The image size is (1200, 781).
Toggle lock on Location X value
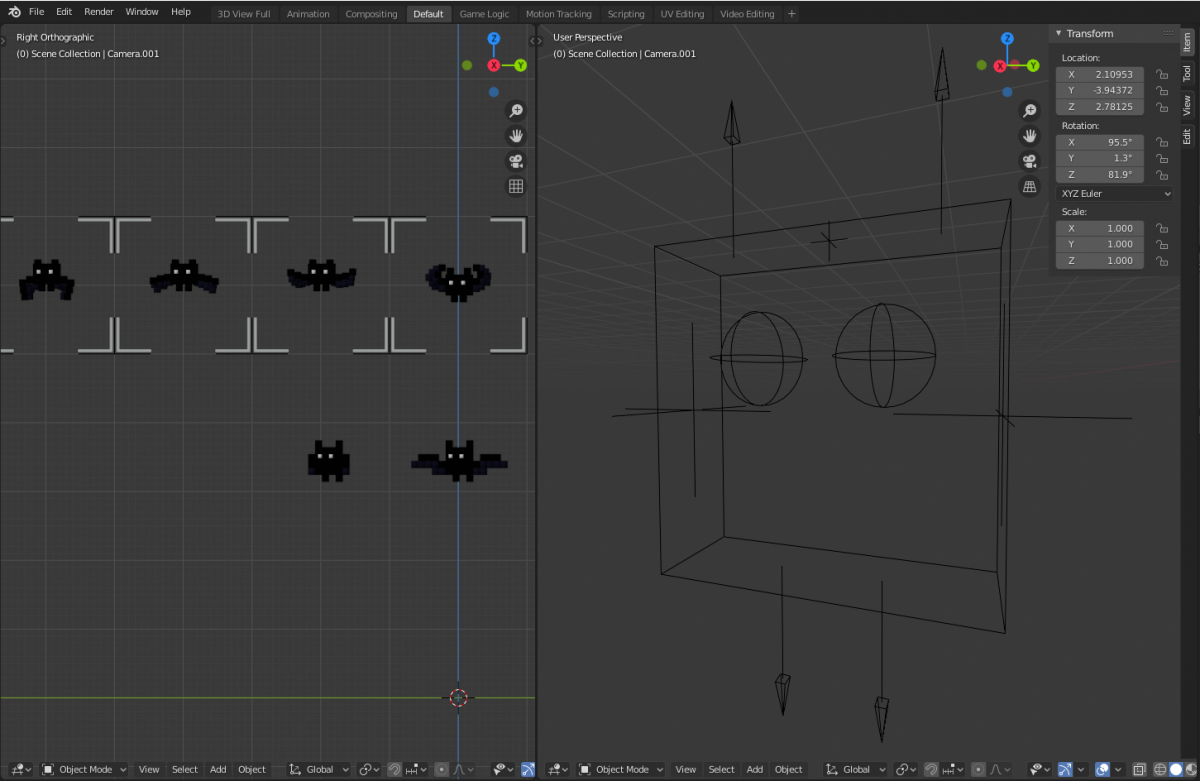click(x=1161, y=75)
